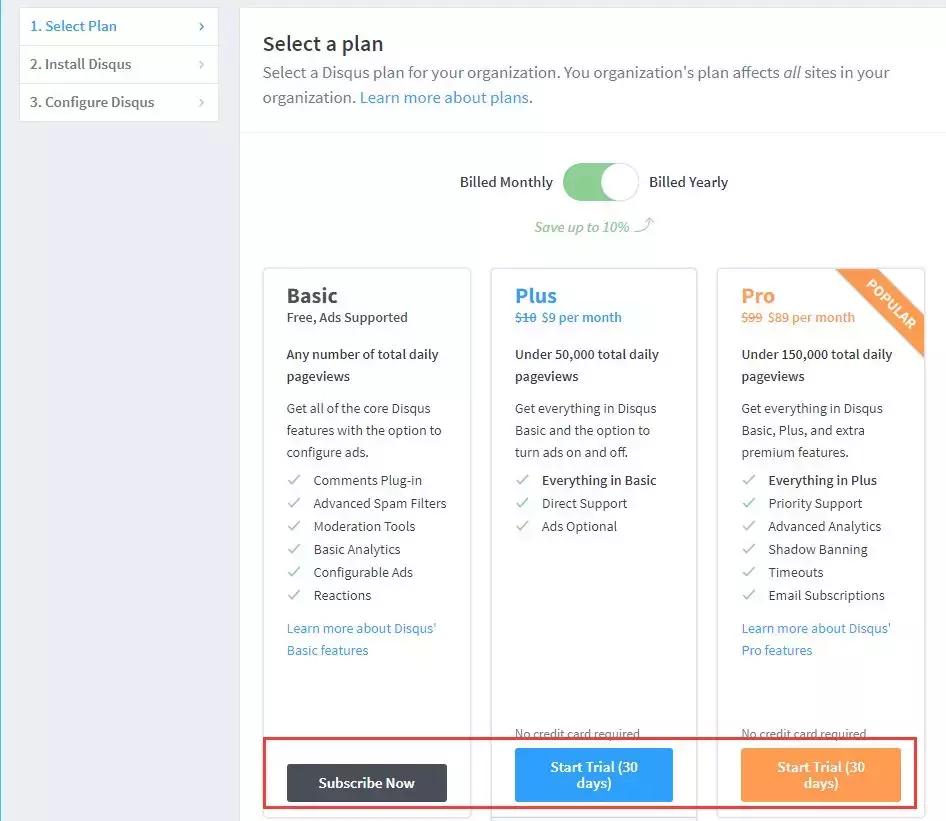Viewport: 946px width, 821px height.
Task: Toggle the Billed Monthly/Yearly switch
Action: 600,182
